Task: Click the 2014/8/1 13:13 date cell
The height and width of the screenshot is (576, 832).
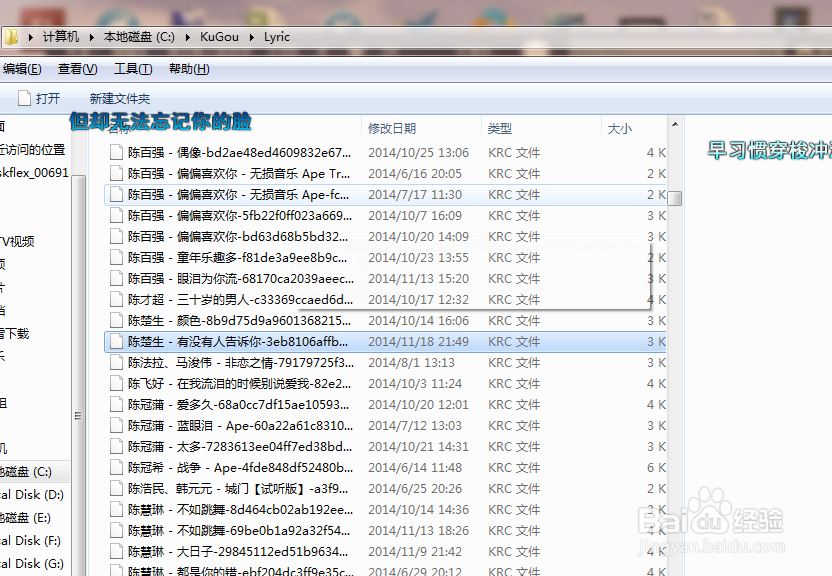Action: pyautogui.click(x=411, y=363)
